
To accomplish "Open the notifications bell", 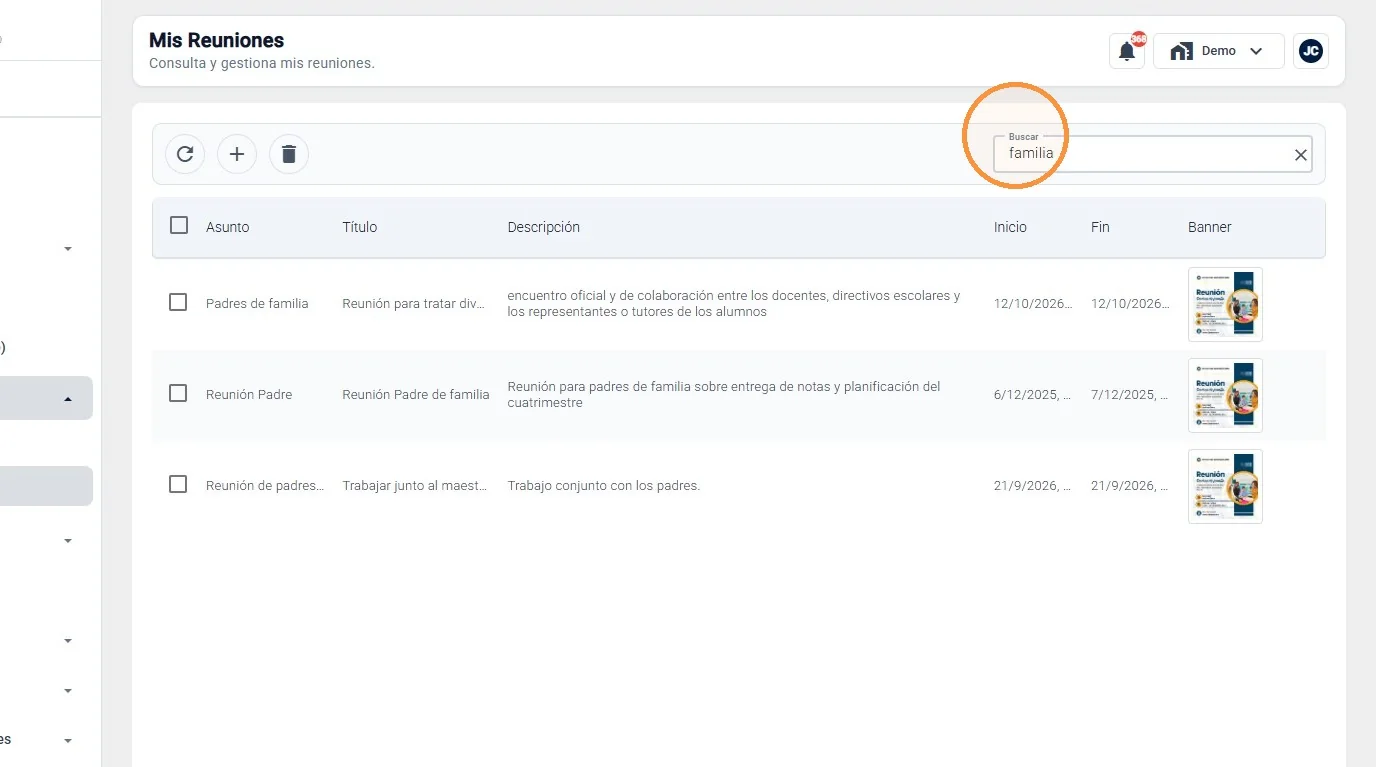I will [x=1127, y=51].
